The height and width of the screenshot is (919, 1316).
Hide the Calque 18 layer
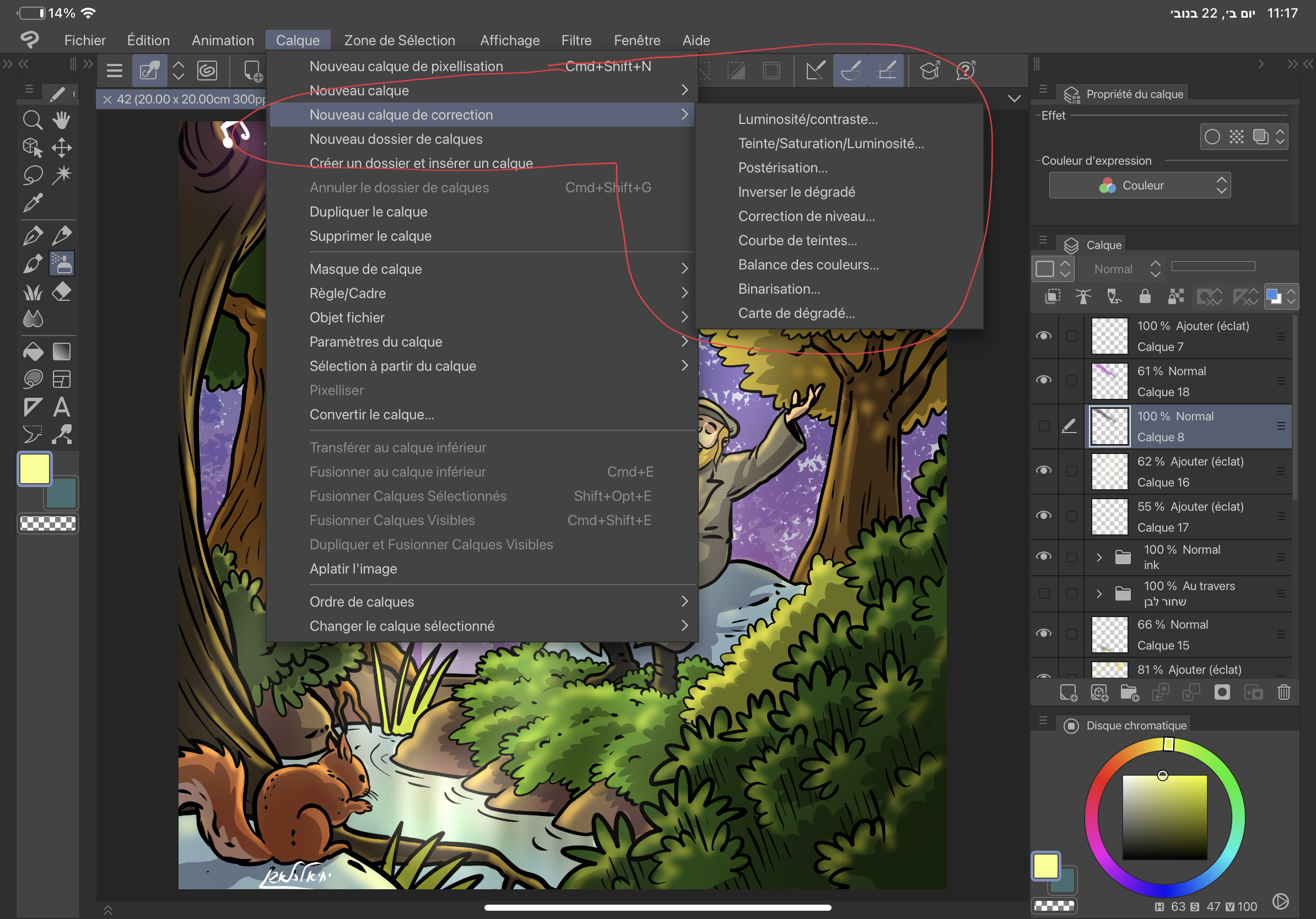click(1044, 380)
